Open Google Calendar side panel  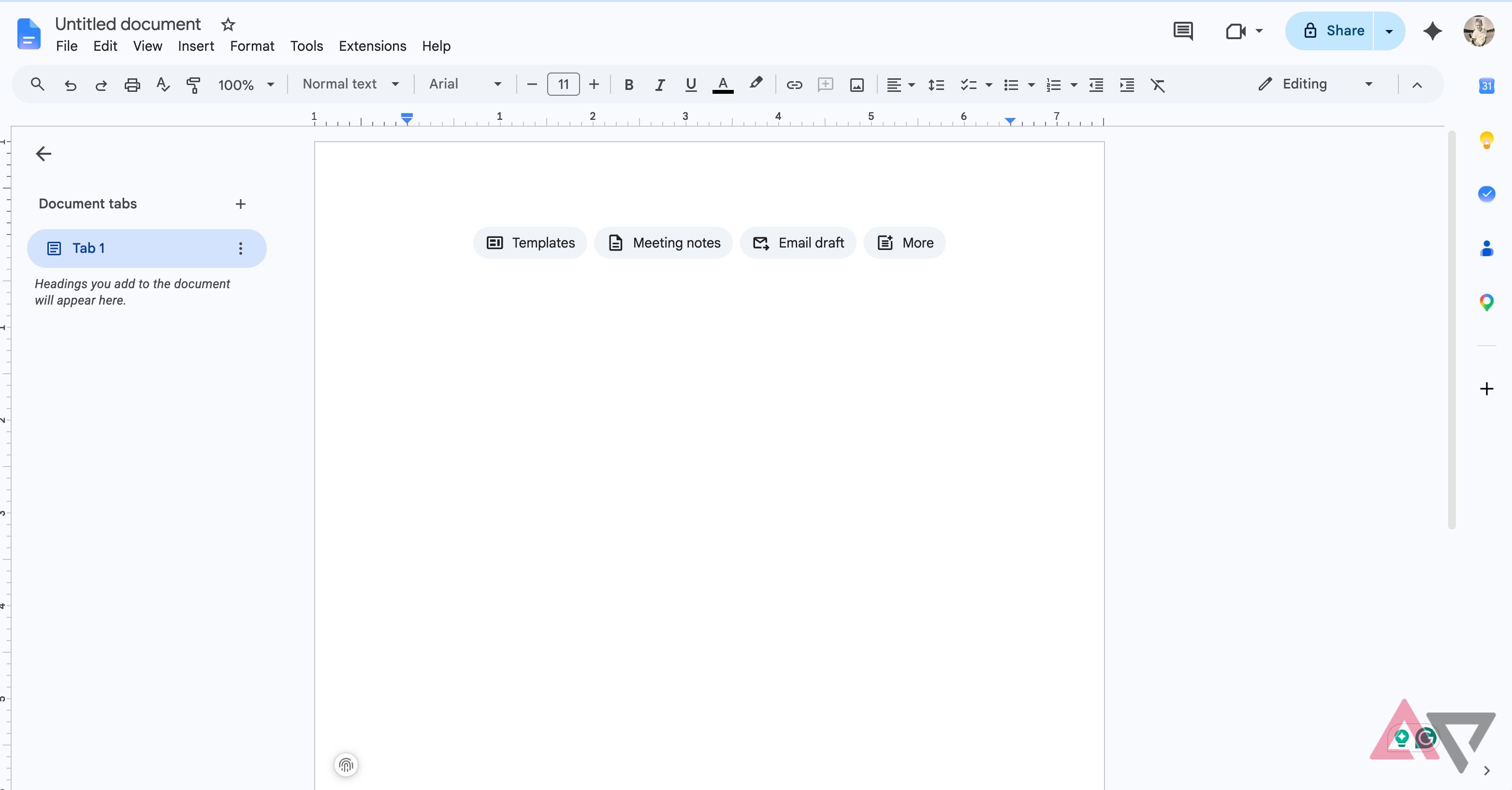point(1487,86)
